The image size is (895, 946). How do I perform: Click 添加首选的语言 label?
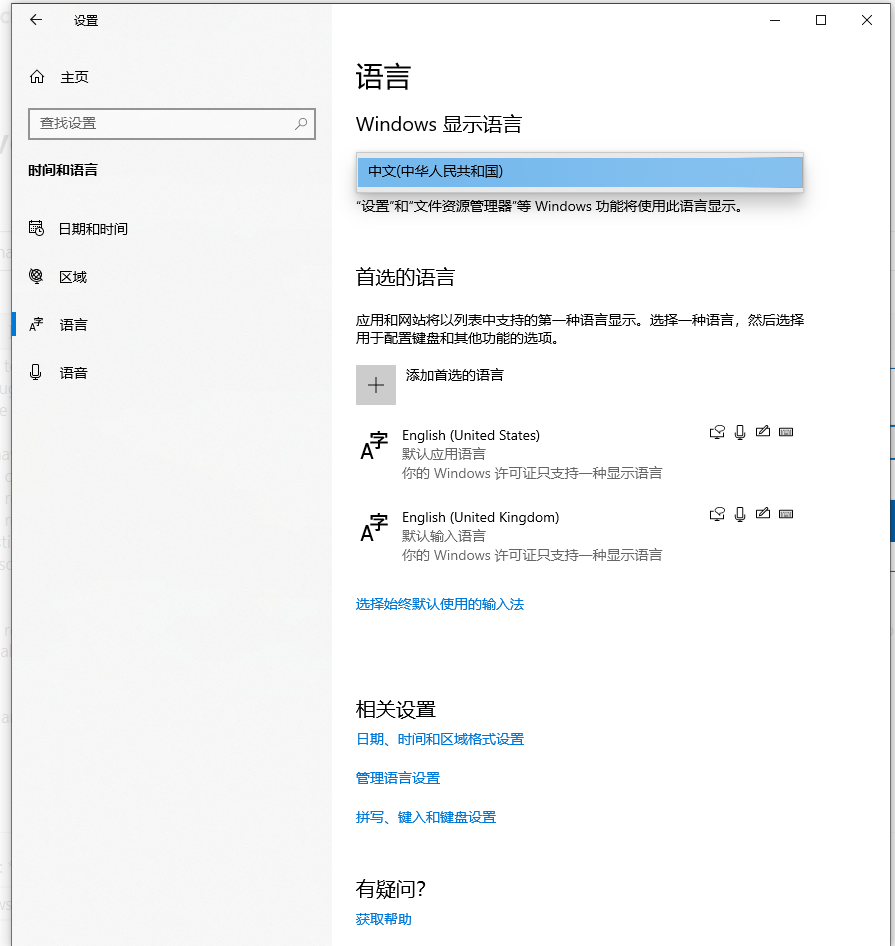tap(454, 375)
